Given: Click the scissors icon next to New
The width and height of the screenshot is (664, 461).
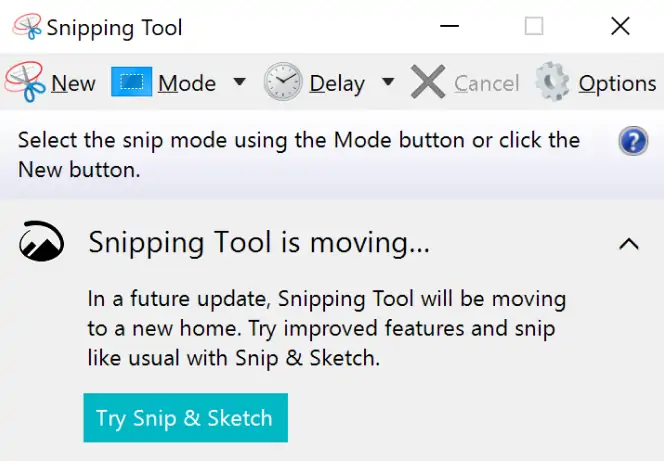Looking at the screenshot, I should (25, 82).
